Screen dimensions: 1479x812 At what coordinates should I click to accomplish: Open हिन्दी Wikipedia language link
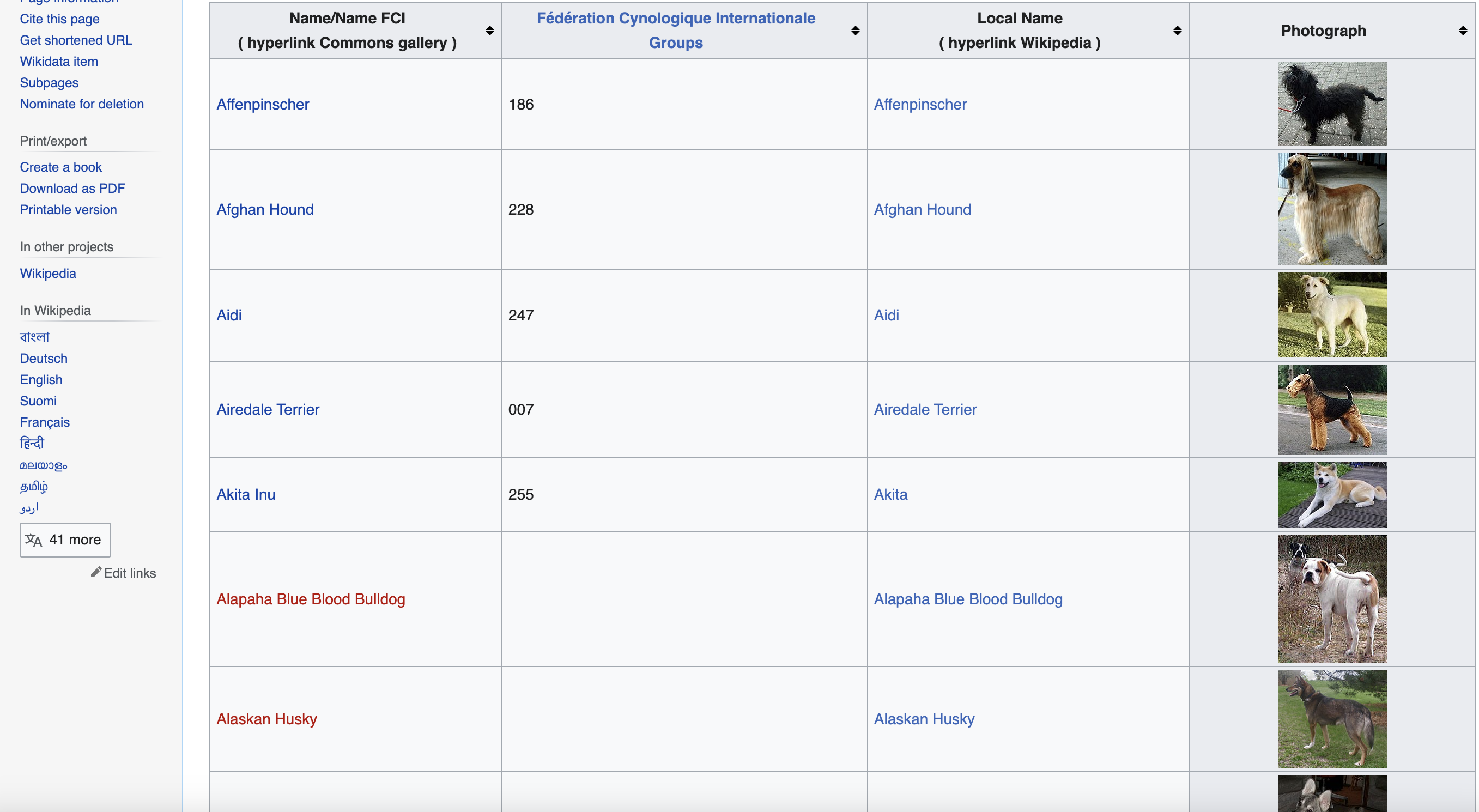click(x=32, y=443)
